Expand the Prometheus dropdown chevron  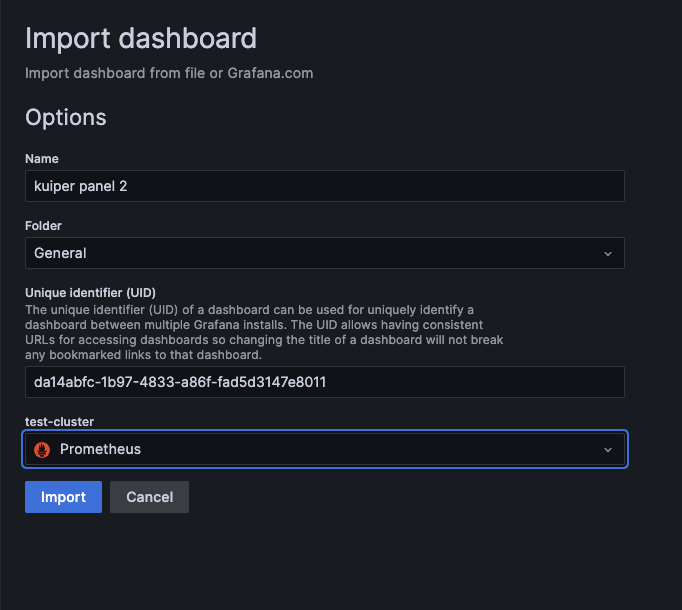608,449
